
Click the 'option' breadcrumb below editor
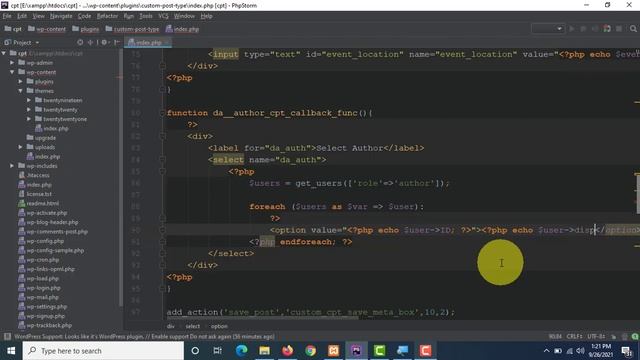(219, 326)
